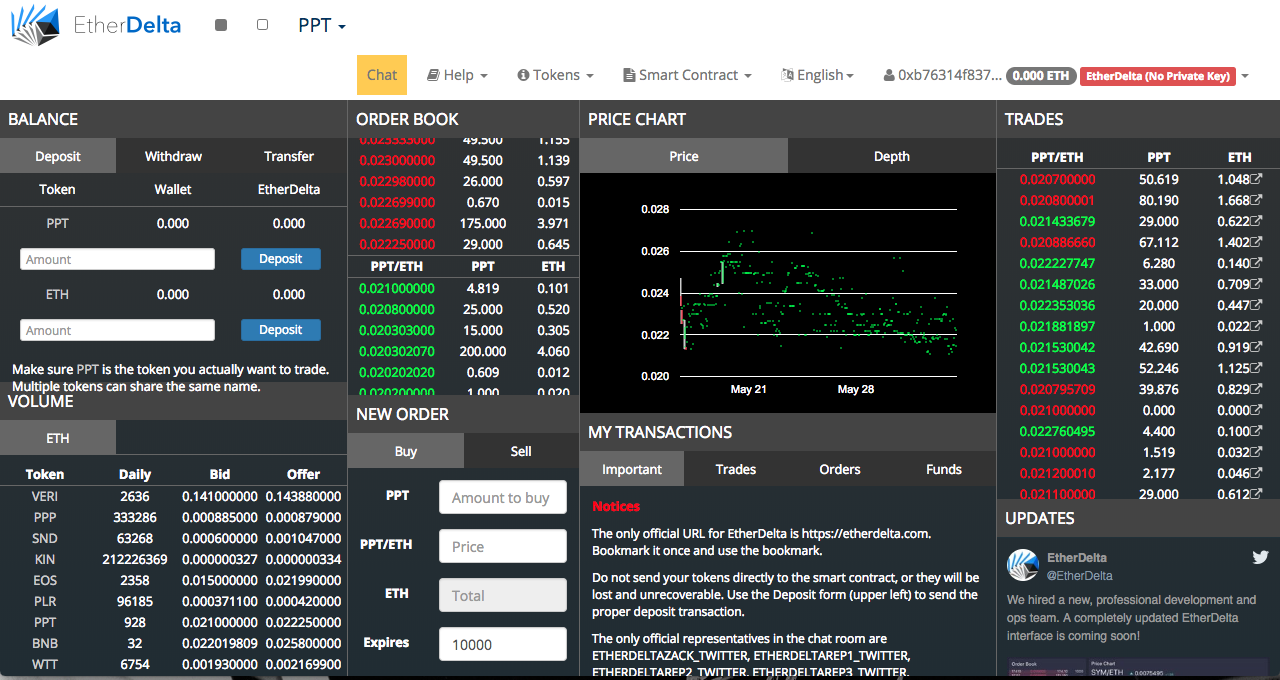Open external link for trade 0.020886660
The height and width of the screenshot is (680, 1280).
pos(1256,242)
